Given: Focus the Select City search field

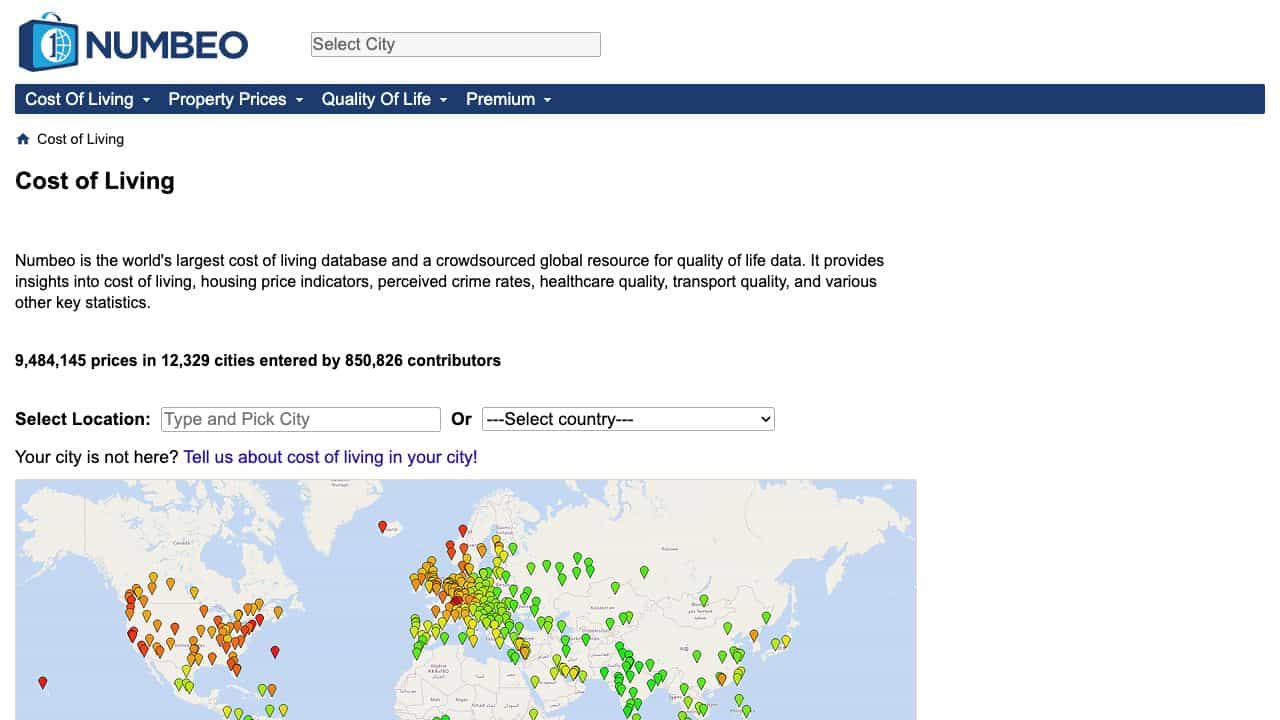Looking at the screenshot, I should (456, 44).
